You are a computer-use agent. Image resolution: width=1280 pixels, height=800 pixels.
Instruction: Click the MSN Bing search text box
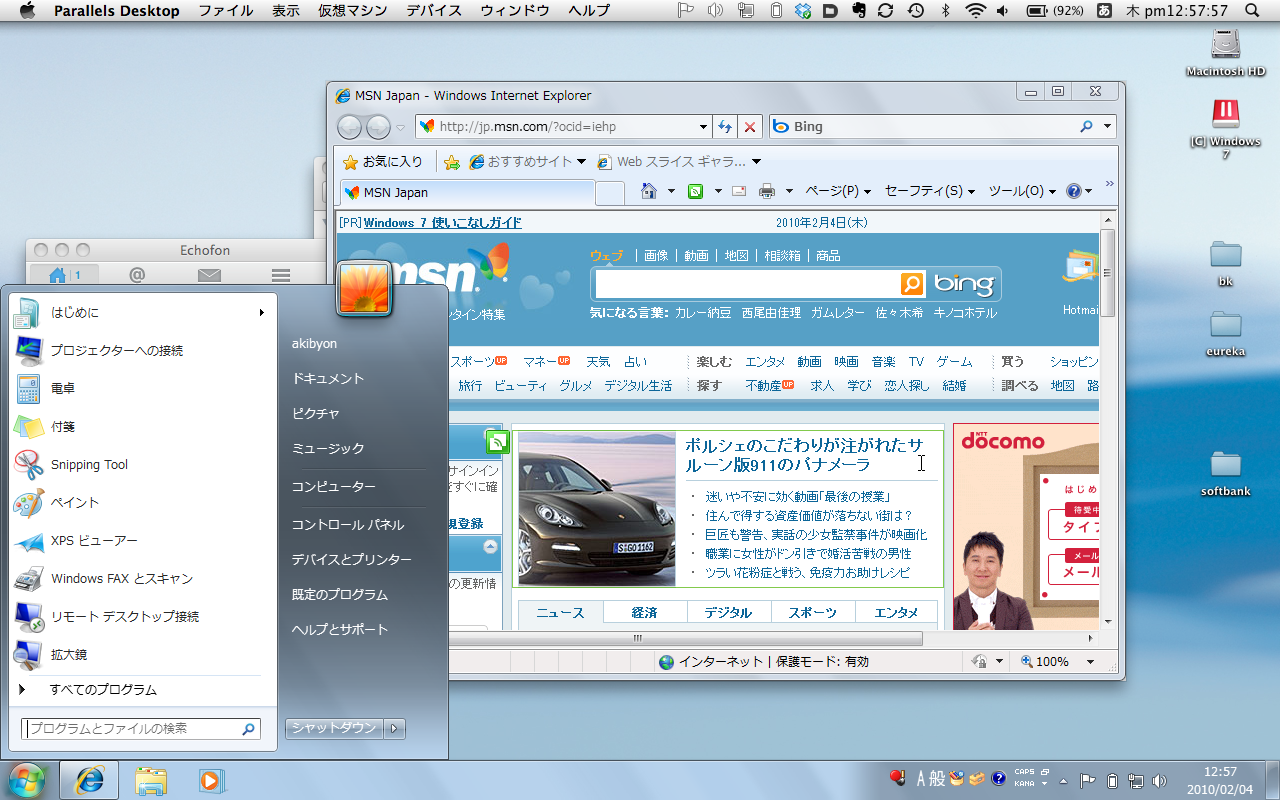click(x=748, y=284)
